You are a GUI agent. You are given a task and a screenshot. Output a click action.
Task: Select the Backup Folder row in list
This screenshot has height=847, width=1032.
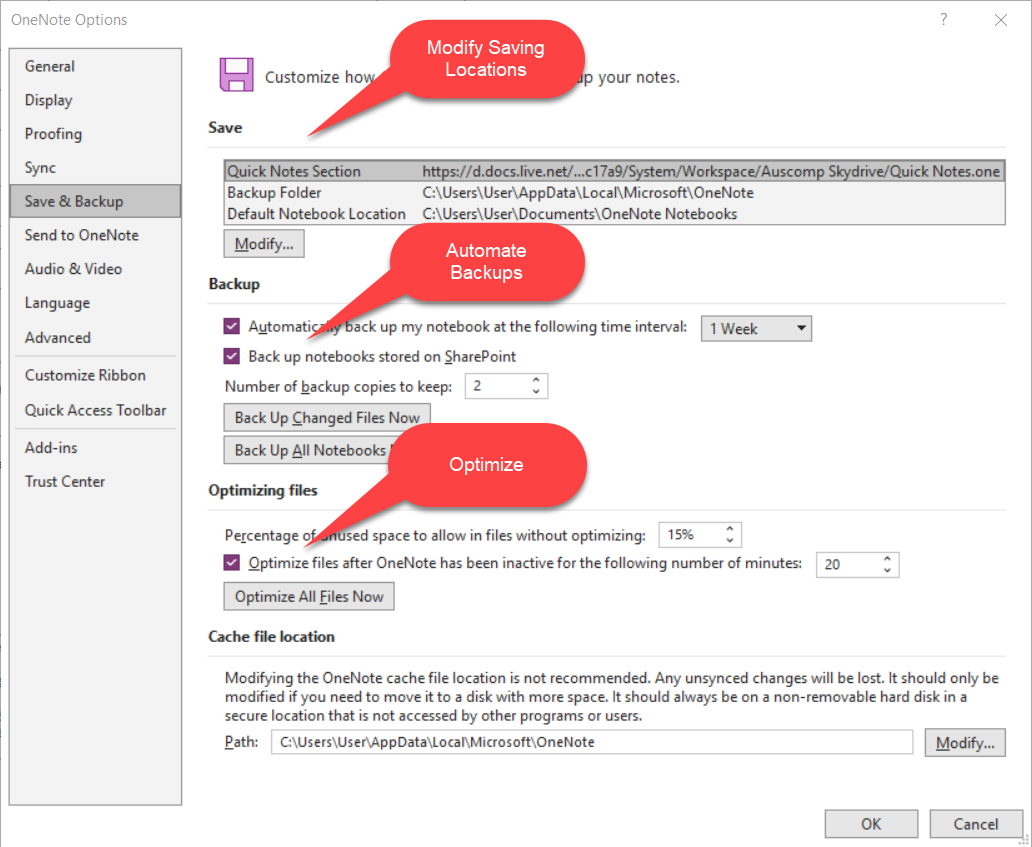coord(614,193)
